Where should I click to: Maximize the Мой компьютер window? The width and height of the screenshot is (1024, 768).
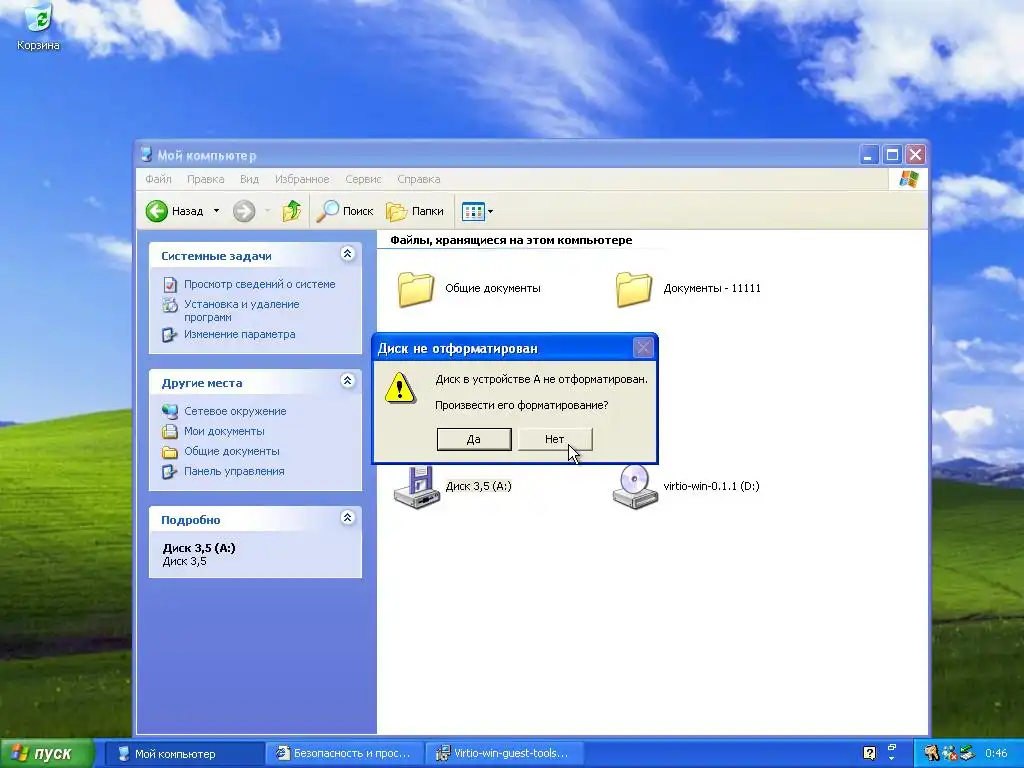coord(892,155)
